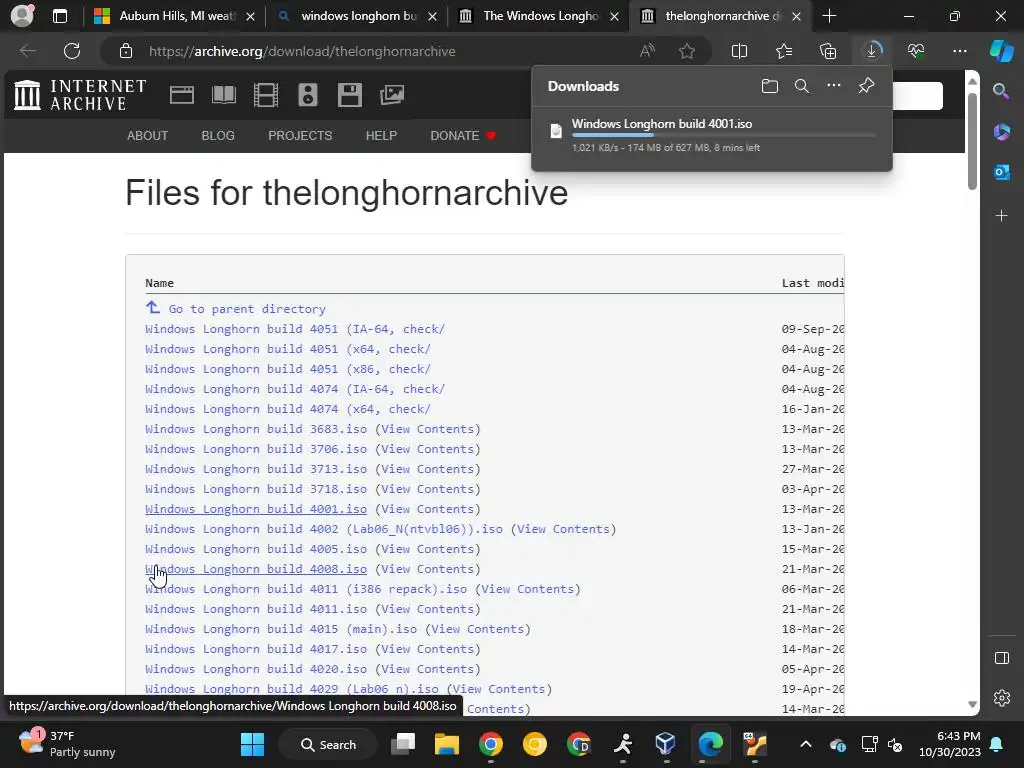
Task: Open the Collections icon
Action: (x=827, y=51)
